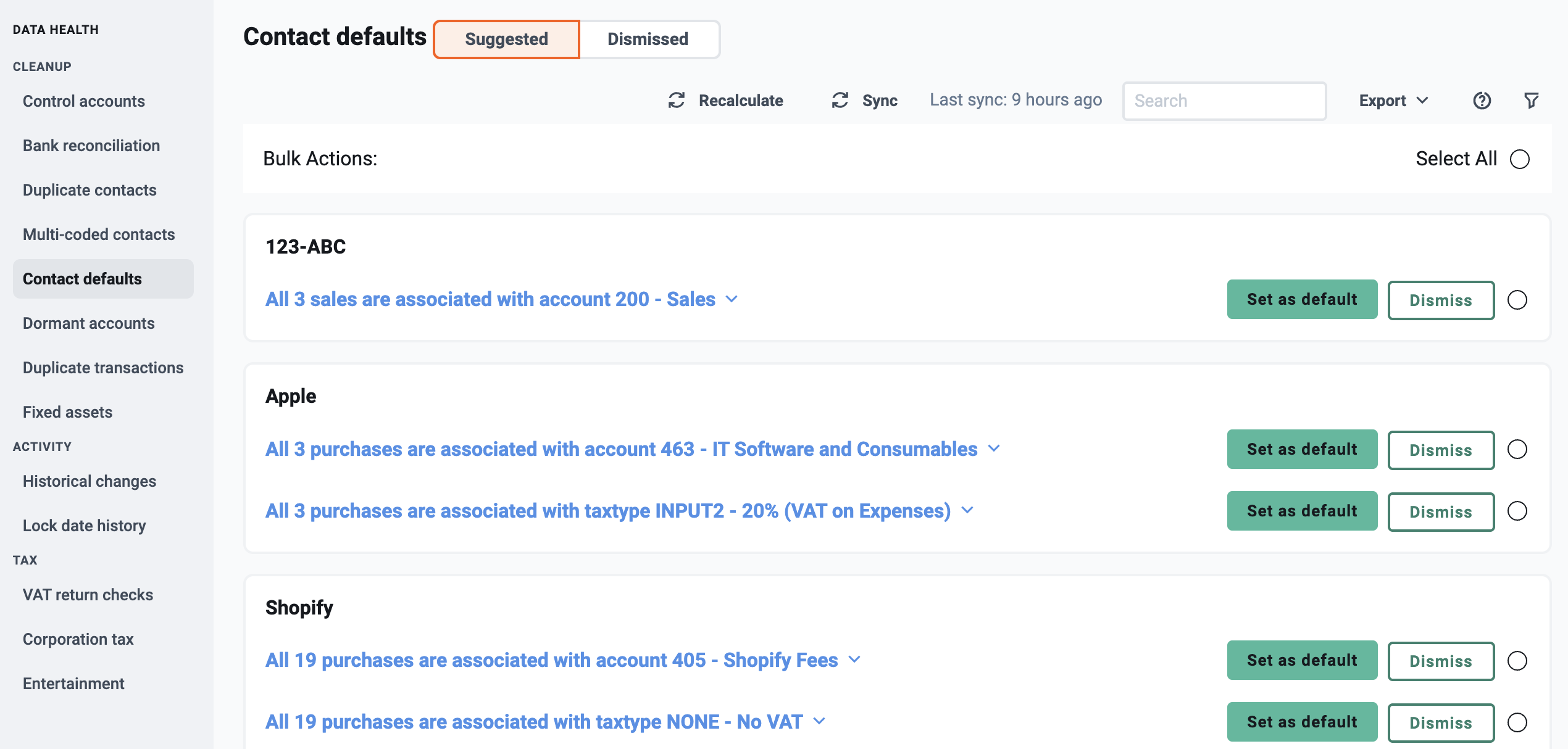Open Bank reconciliation in sidebar

91,146
